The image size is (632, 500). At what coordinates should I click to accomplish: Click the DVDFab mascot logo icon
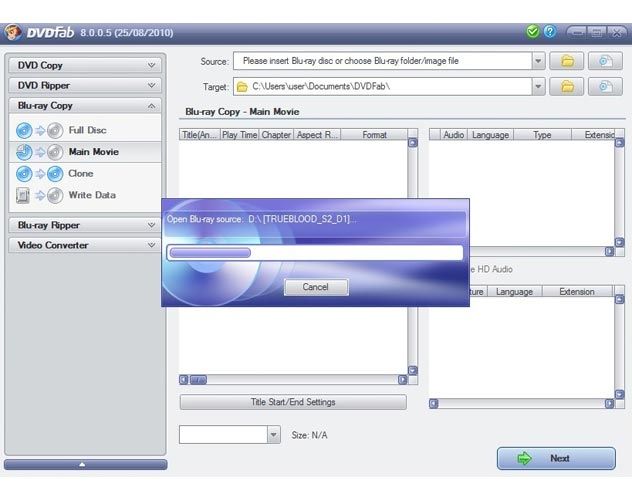(12, 32)
